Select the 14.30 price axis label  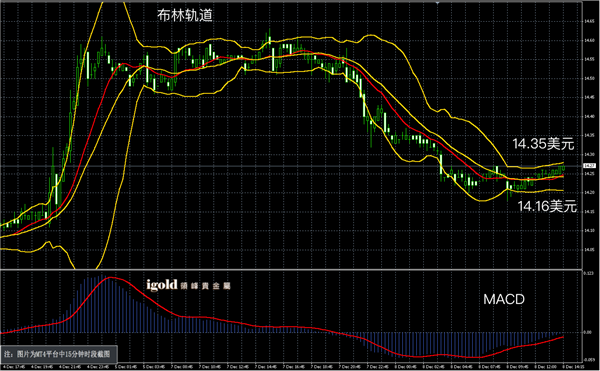(x=589, y=154)
